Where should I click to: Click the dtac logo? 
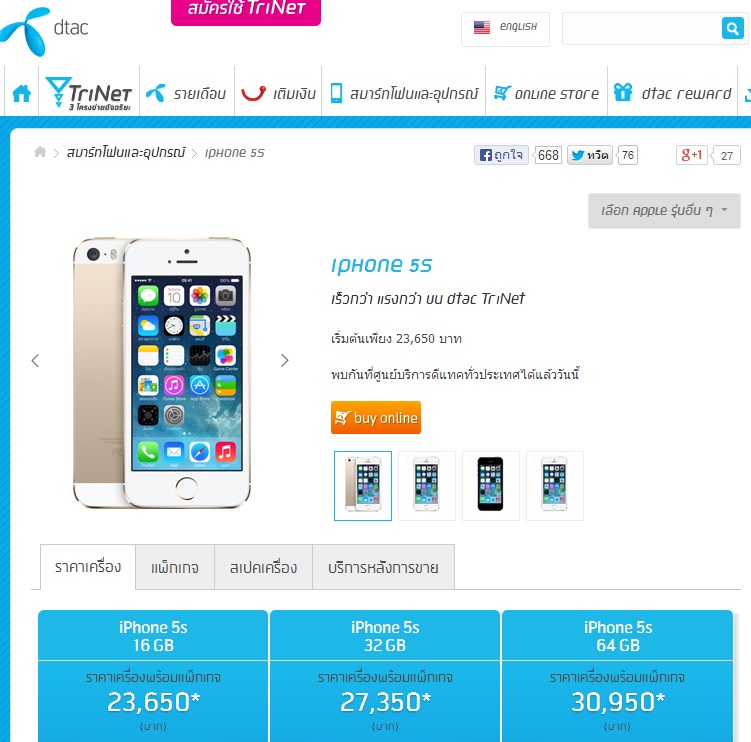point(44,32)
